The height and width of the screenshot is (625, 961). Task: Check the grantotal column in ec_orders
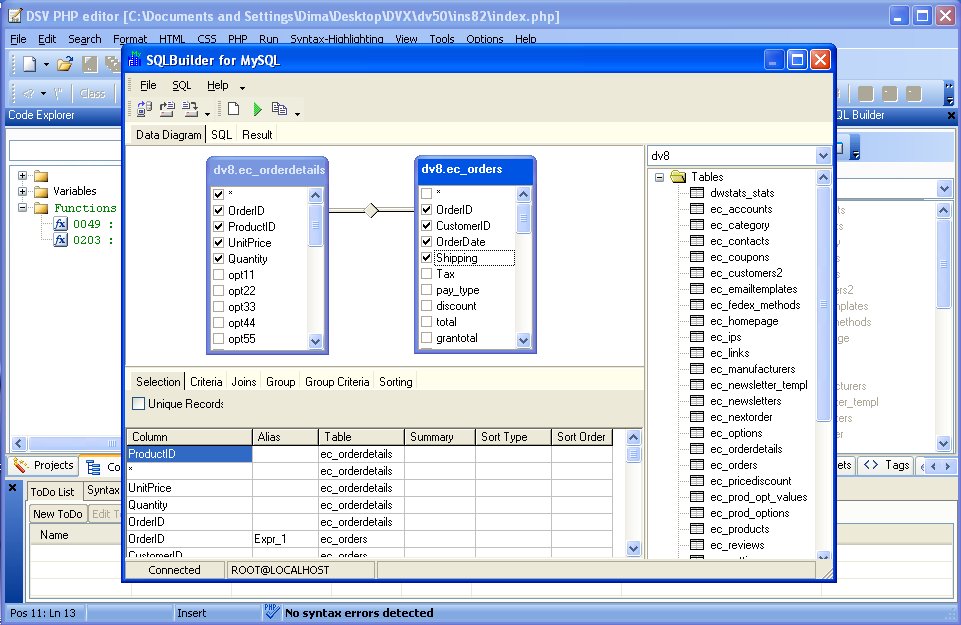coord(427,338)
